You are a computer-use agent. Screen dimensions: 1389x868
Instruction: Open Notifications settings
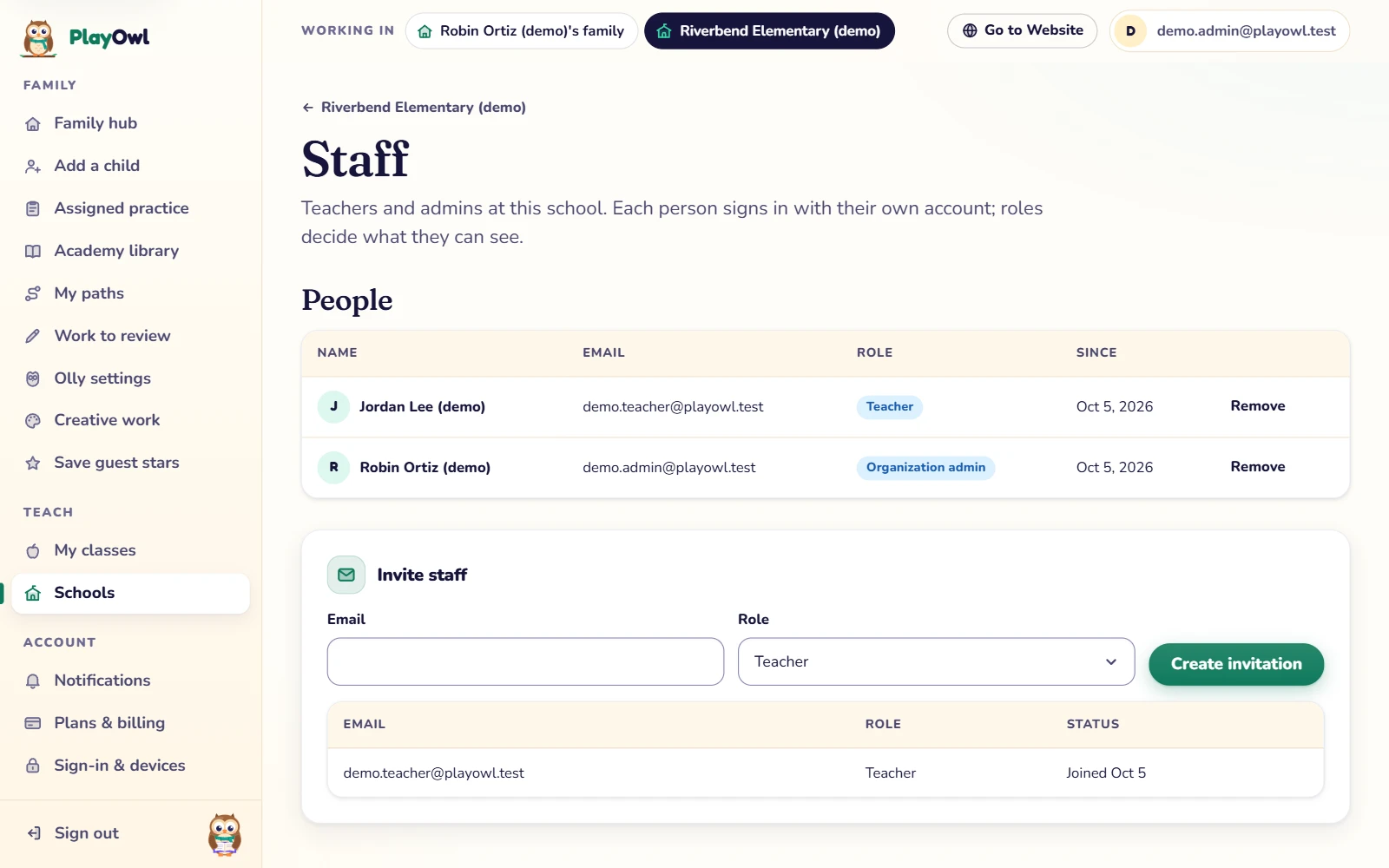tap(131, 681)
